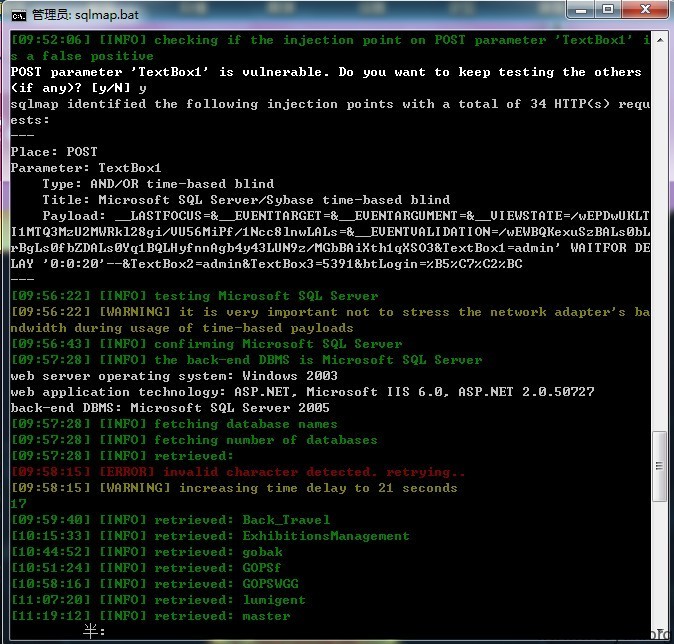The image size is (674, 644).
Task: Click the vertical scrollbar thumb
Action: click(659, 466)
